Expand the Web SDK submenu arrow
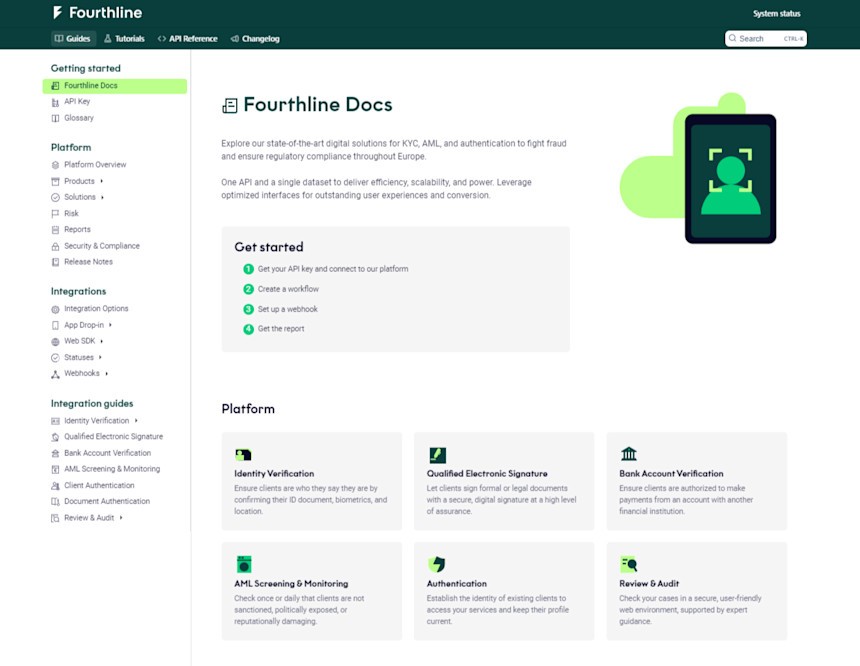This screenshot has height=666, width=860. pos(102,341)
